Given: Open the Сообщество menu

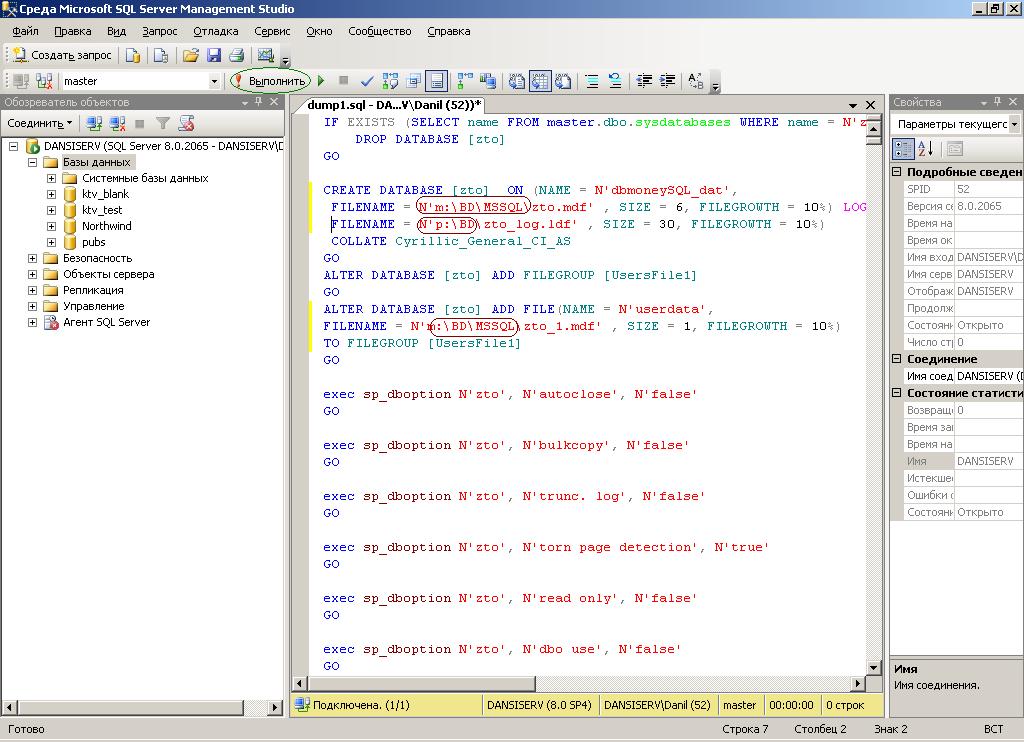Looking at the screenshot, I should [x=379, y=31].
